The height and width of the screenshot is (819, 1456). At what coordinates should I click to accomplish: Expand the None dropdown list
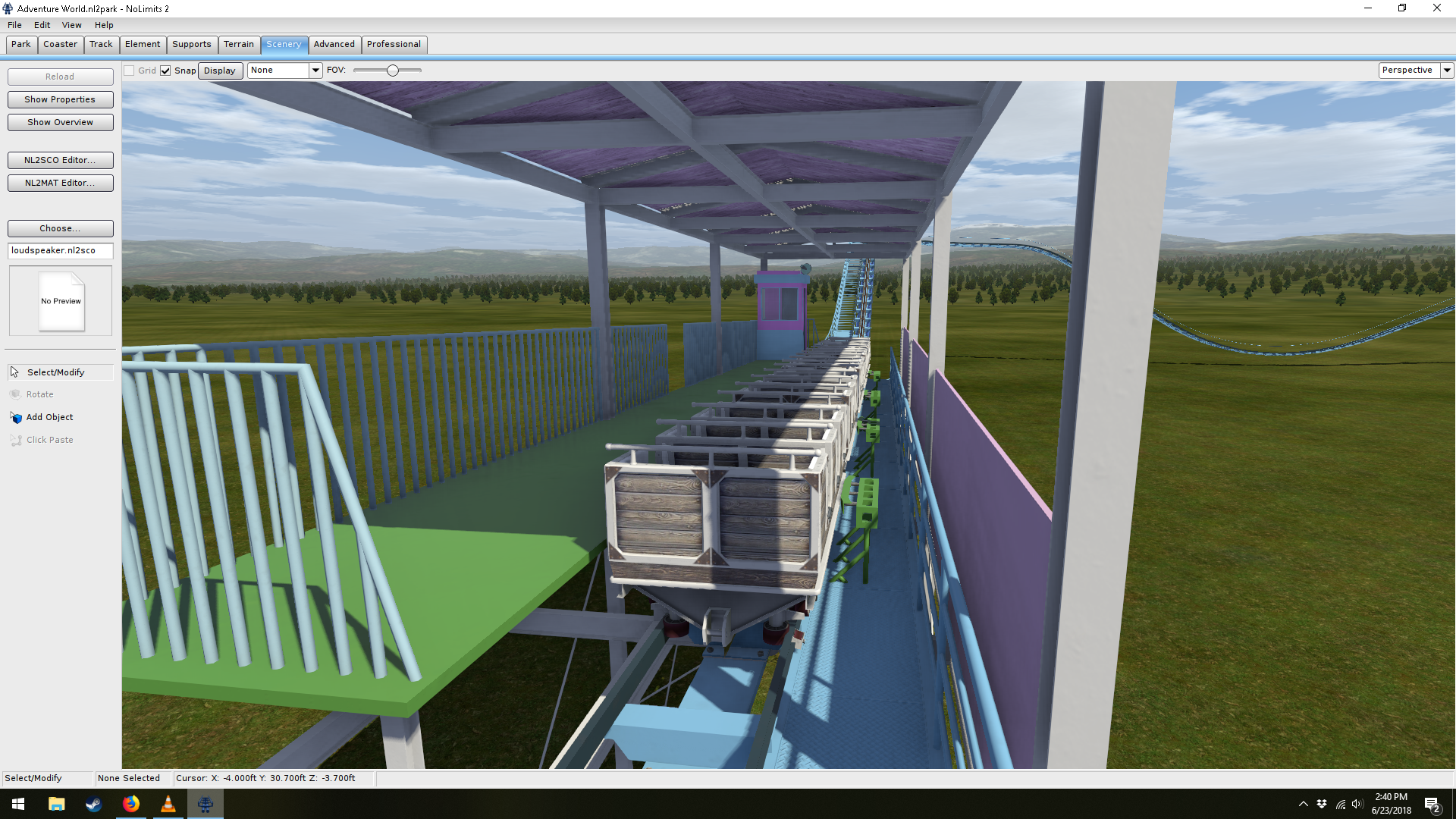315,71
